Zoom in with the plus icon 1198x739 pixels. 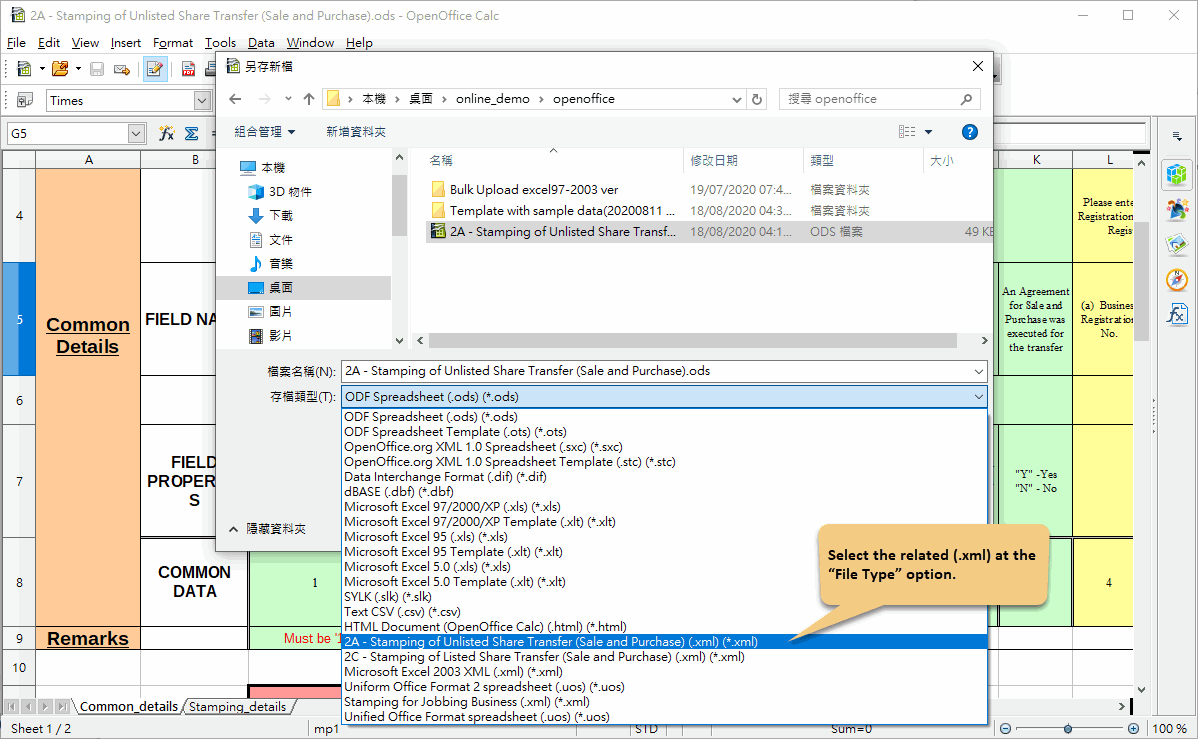pos(1133,728)
